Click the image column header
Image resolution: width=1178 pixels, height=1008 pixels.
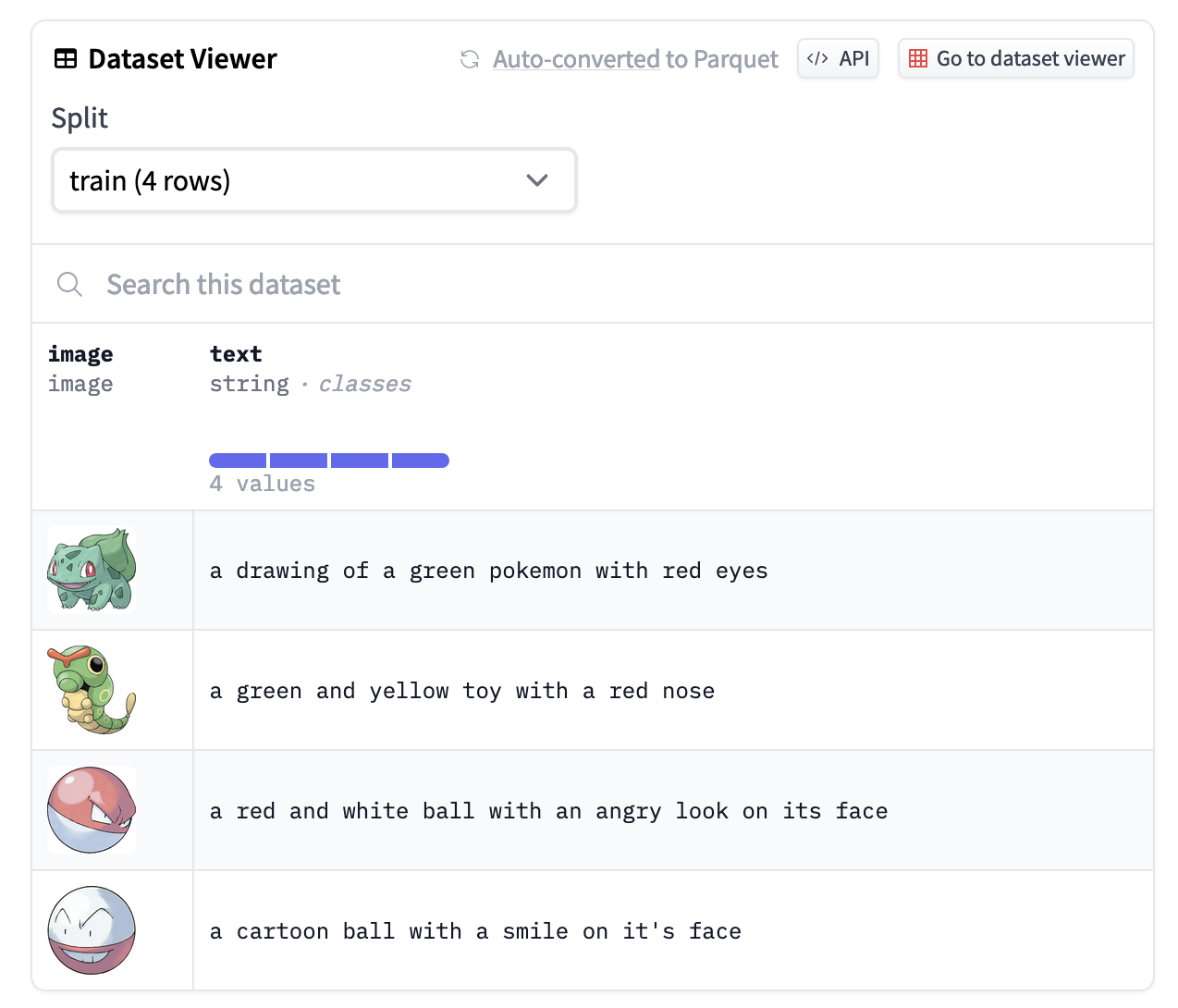tap(80, 354)
